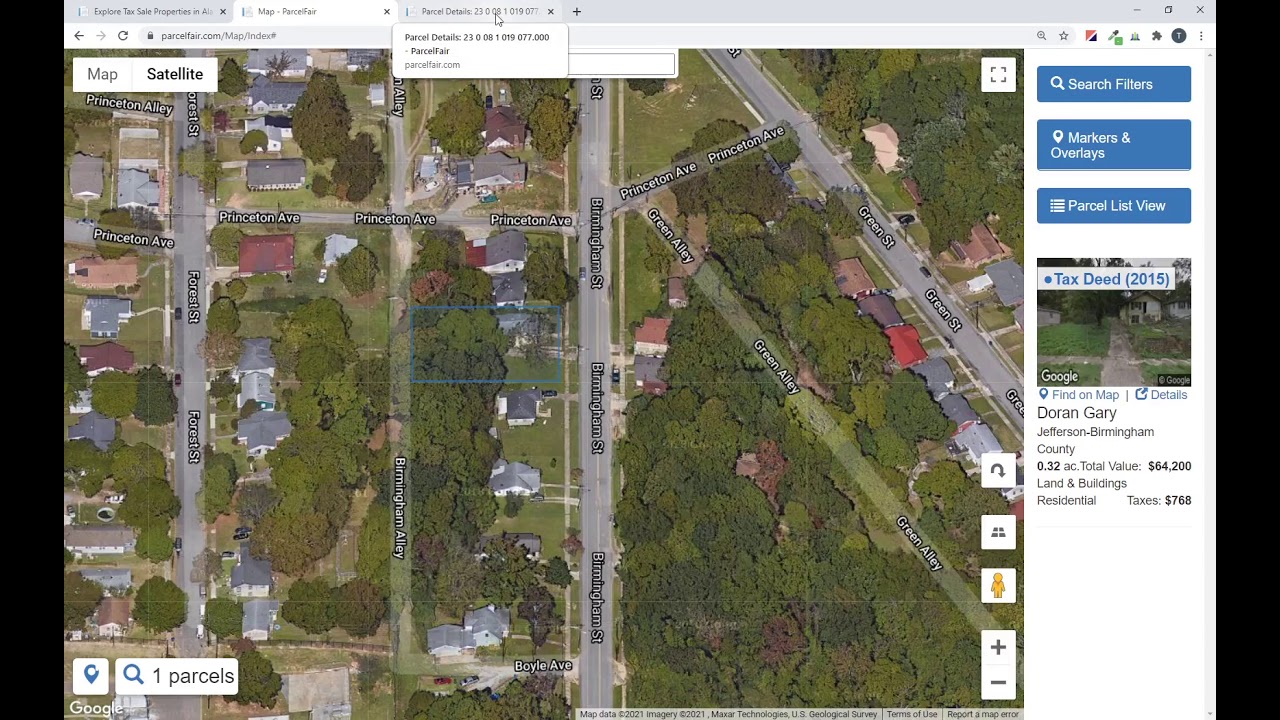Click the Doran Gary owner name
Viewport: 1280px width, 720px height.
[1077, 413]
